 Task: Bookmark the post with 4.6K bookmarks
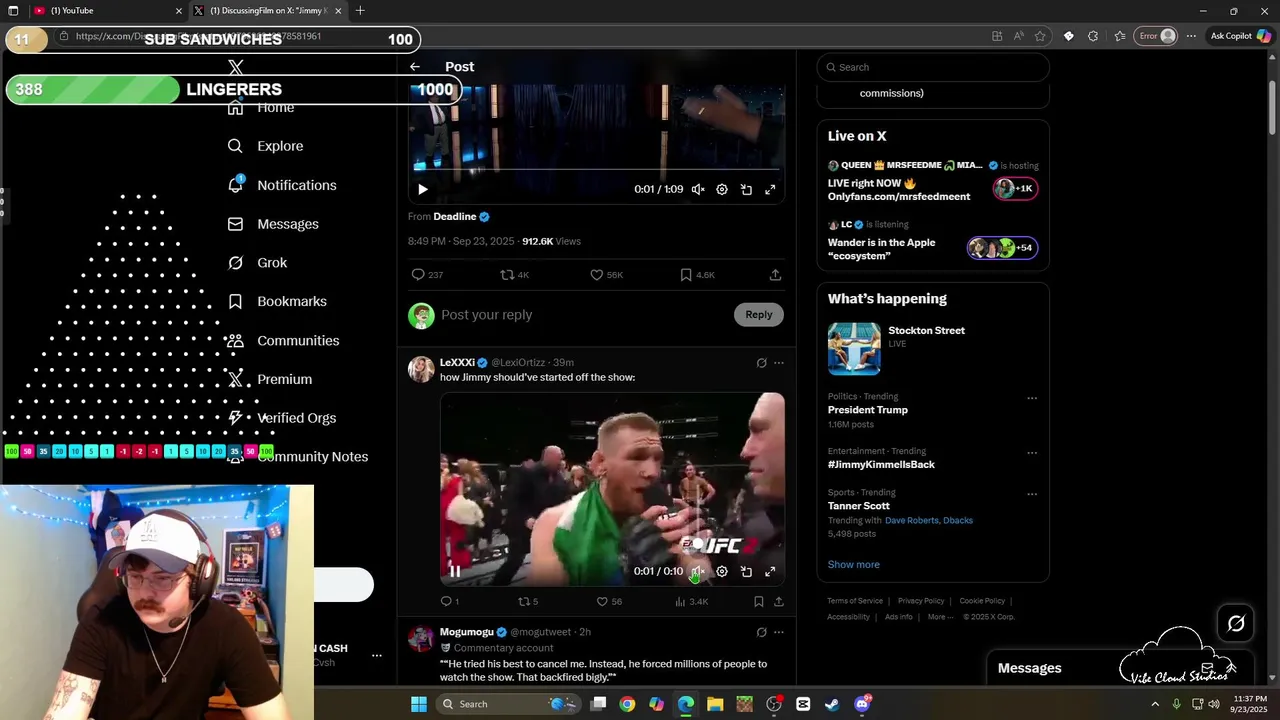[698, 275]
